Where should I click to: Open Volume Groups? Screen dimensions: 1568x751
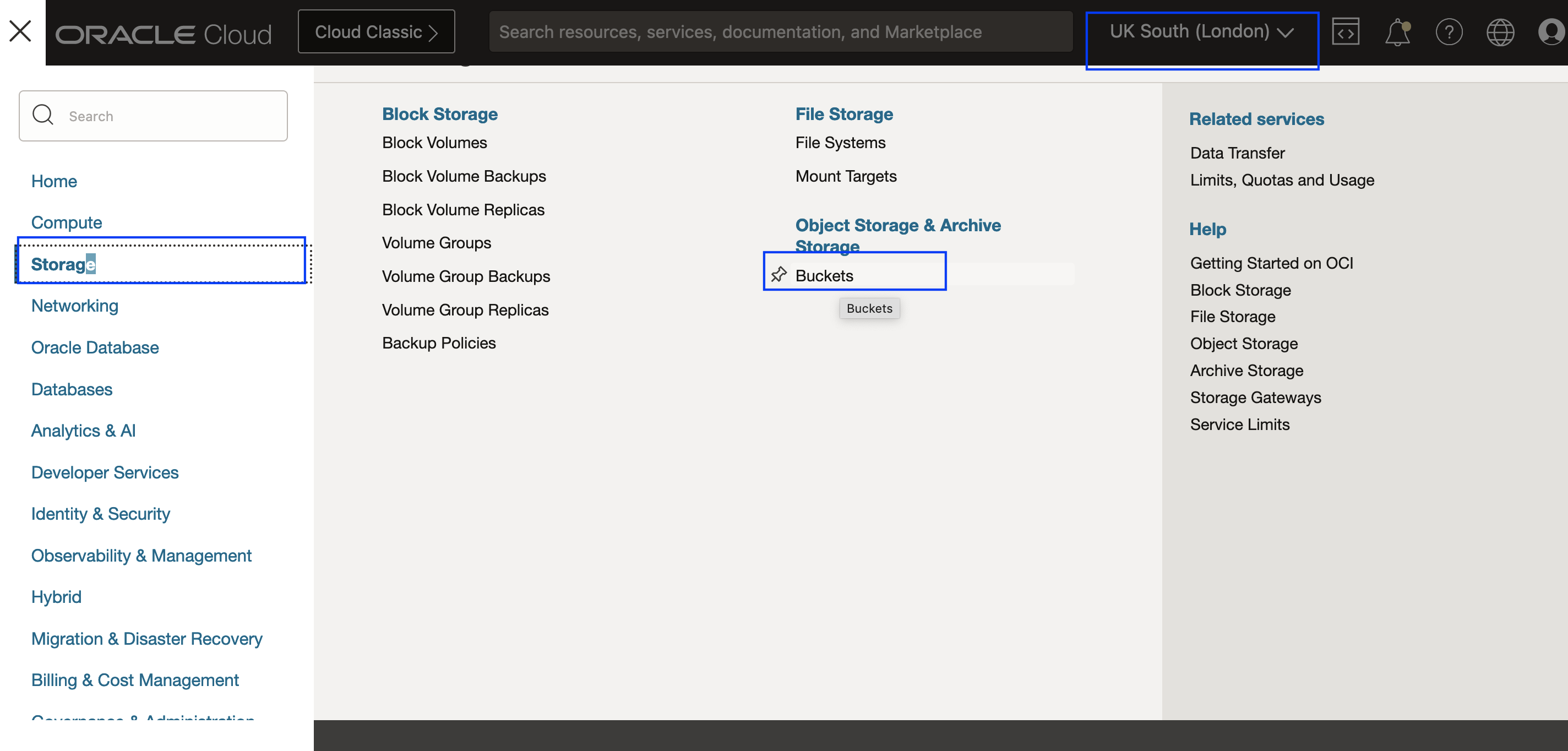pyautogui.click(x=437, y=243)
